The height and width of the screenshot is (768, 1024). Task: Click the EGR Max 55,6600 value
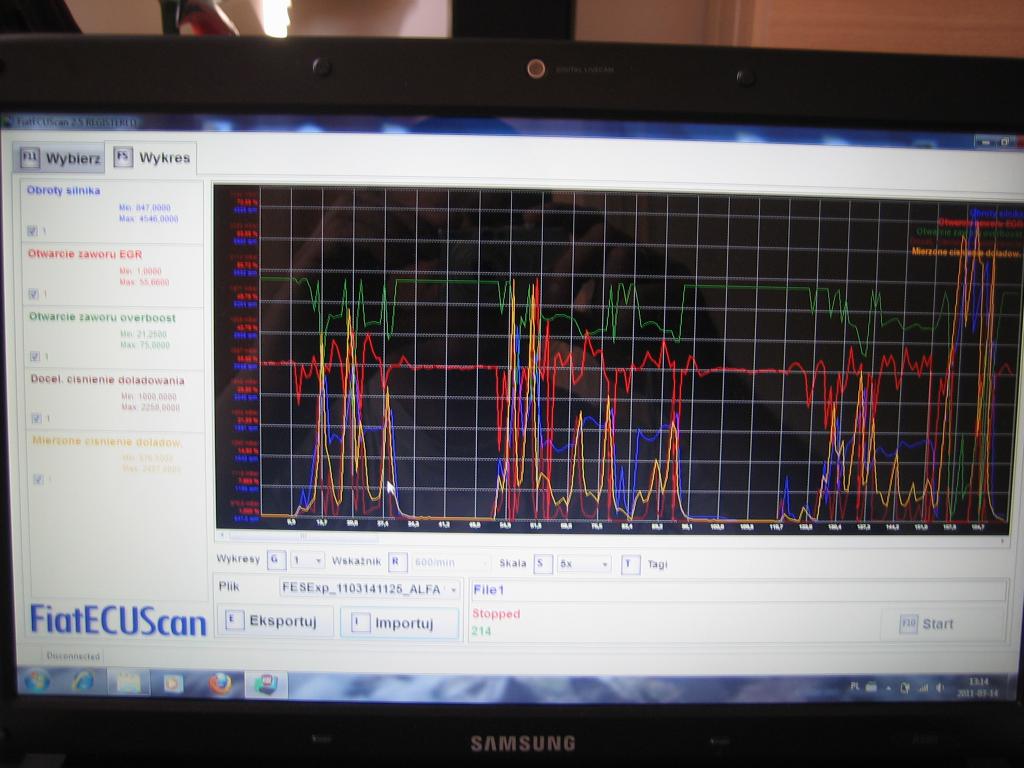tap(144, 282)
